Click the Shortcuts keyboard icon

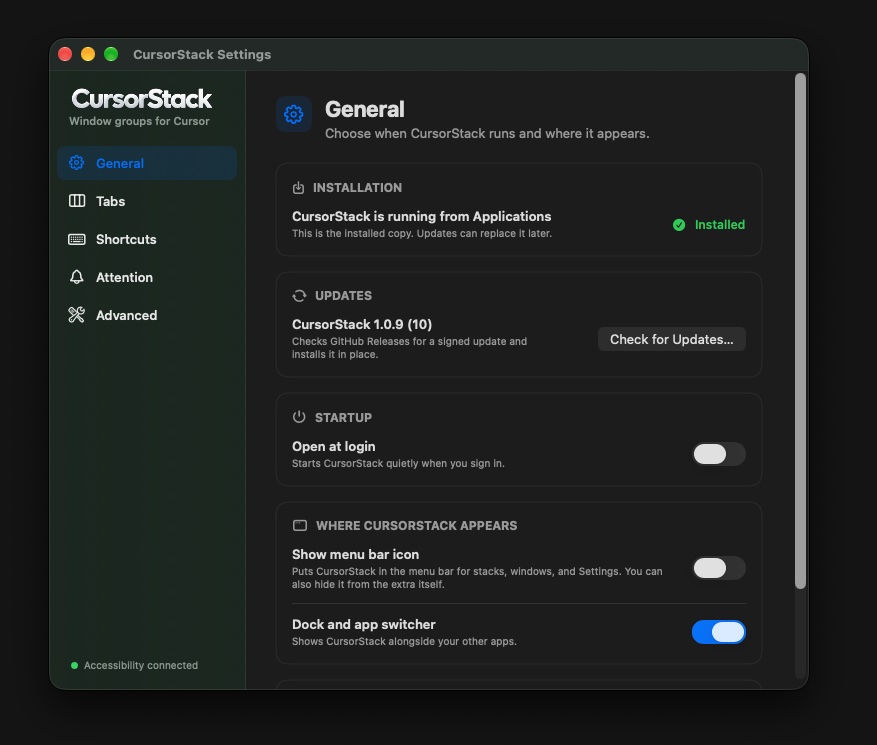pos(77,239)
